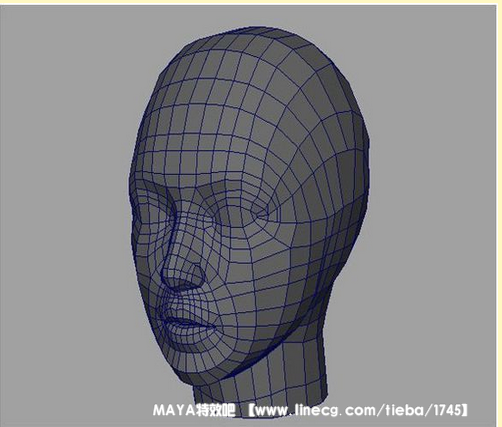Click the yellow border strip above the viewport
The image size is (502, 427).
pyautogui.click(x=251, y=2)
